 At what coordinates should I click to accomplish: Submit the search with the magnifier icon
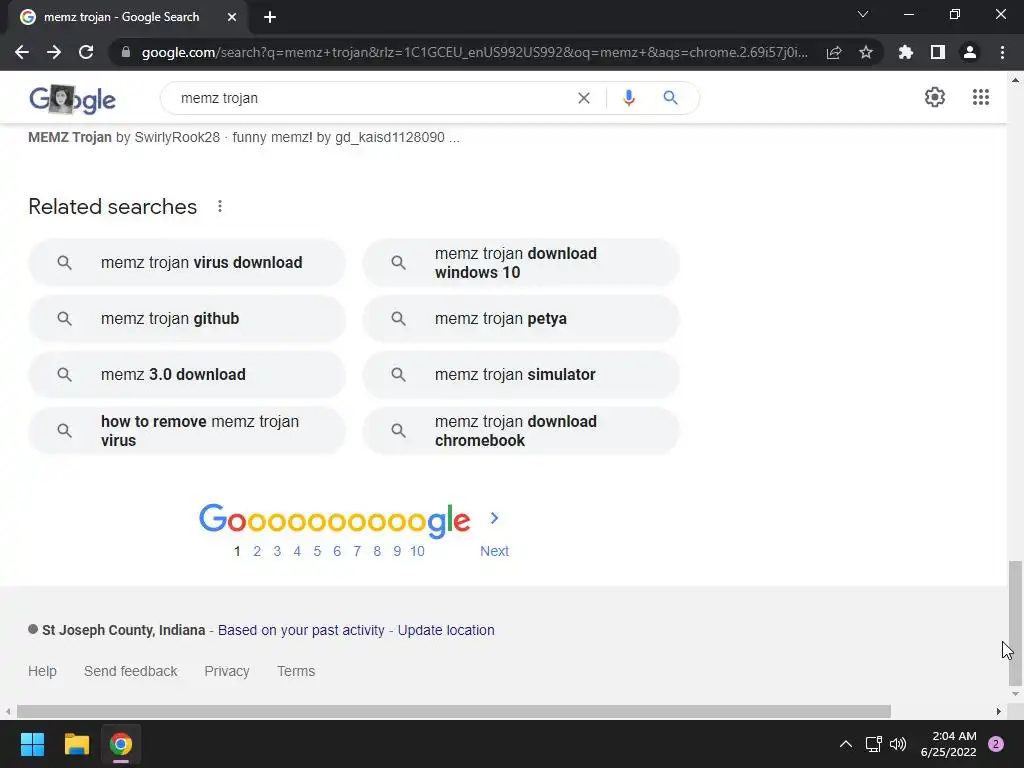pos(671,98)
